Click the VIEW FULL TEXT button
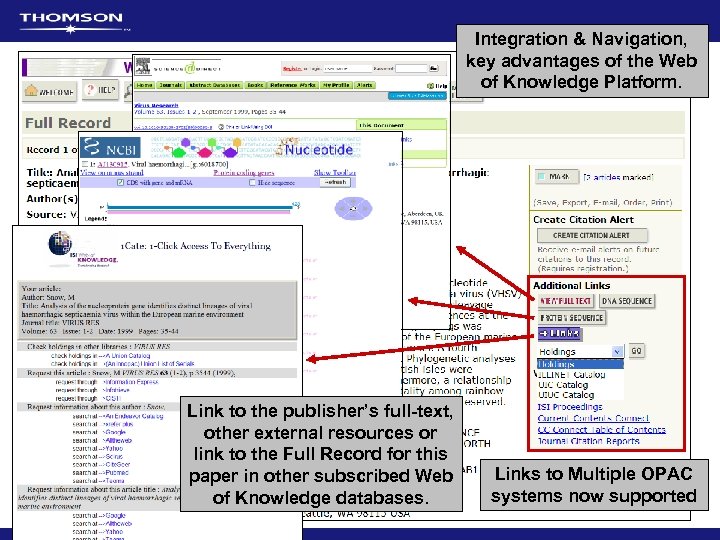The image size is (720, 540). click(x=565, y=301)
